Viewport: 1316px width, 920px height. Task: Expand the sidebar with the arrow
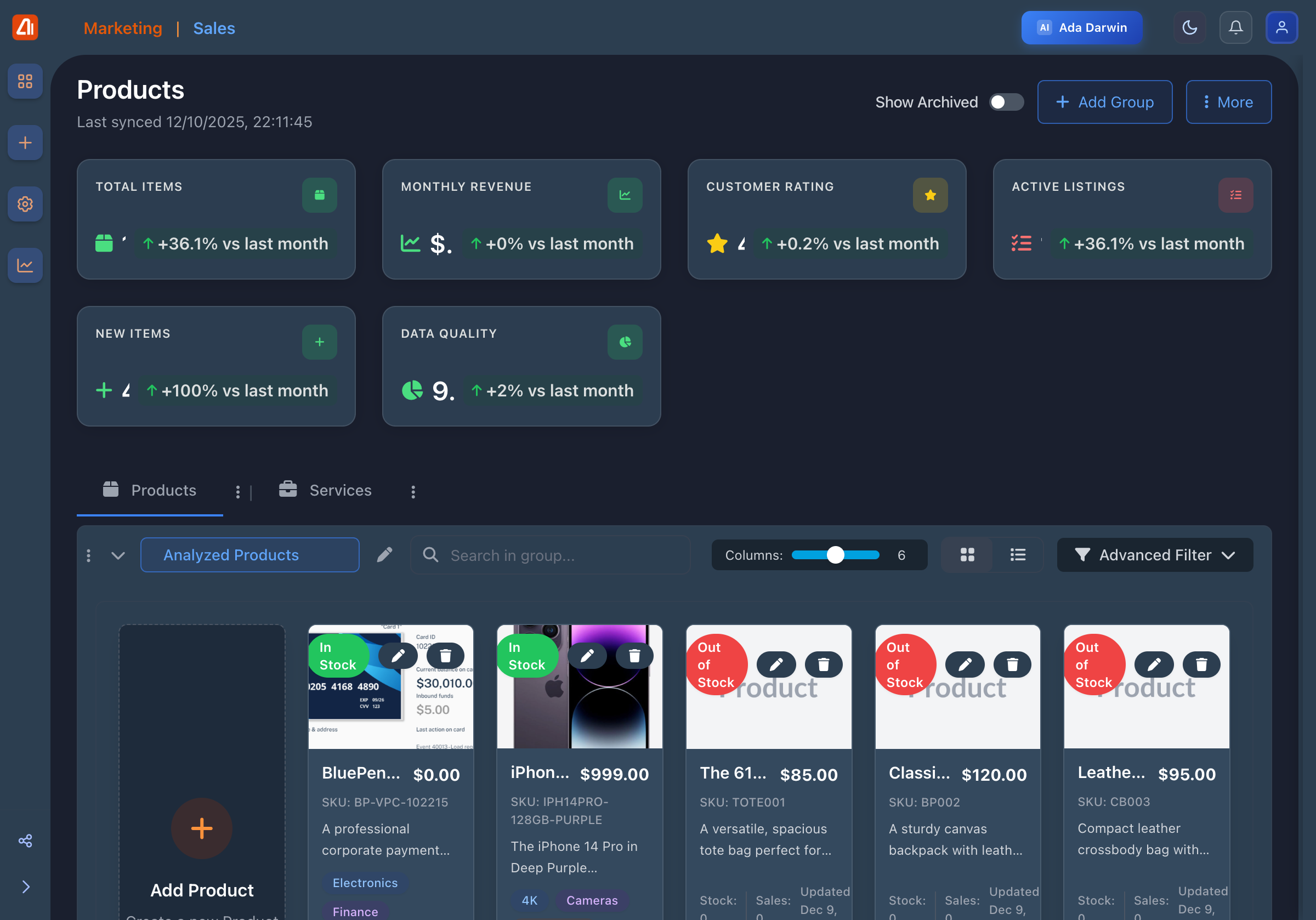coord(25,886)
